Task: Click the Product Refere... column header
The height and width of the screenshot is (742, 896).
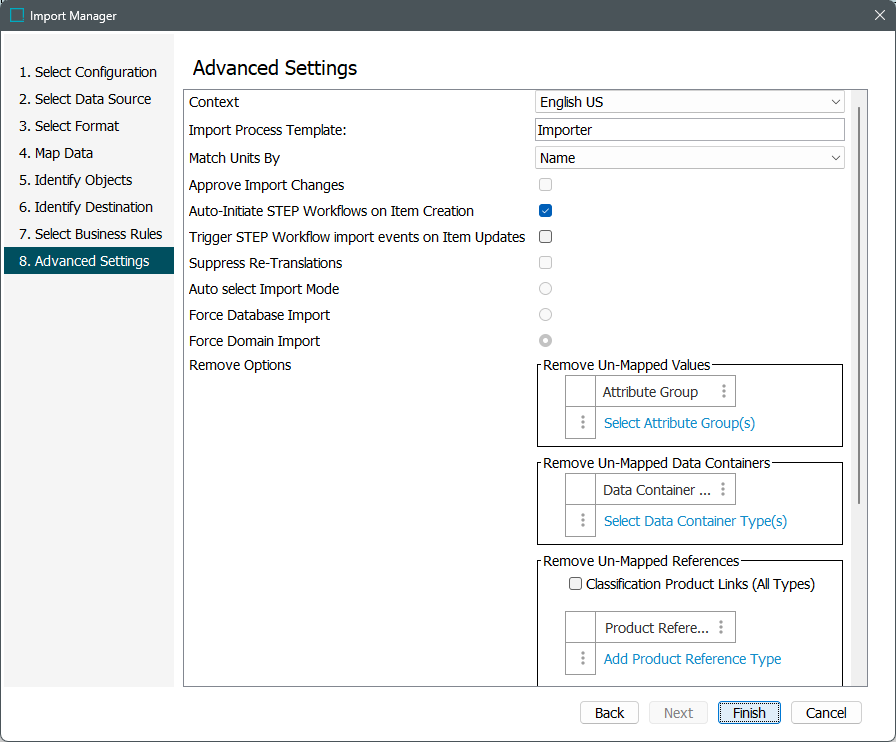Action: [x=665, y=628]
